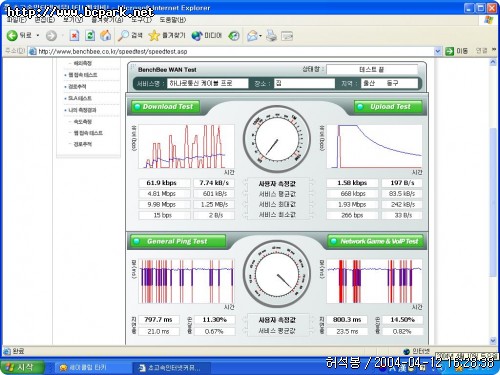Open the 파일(F) menu

16,20
